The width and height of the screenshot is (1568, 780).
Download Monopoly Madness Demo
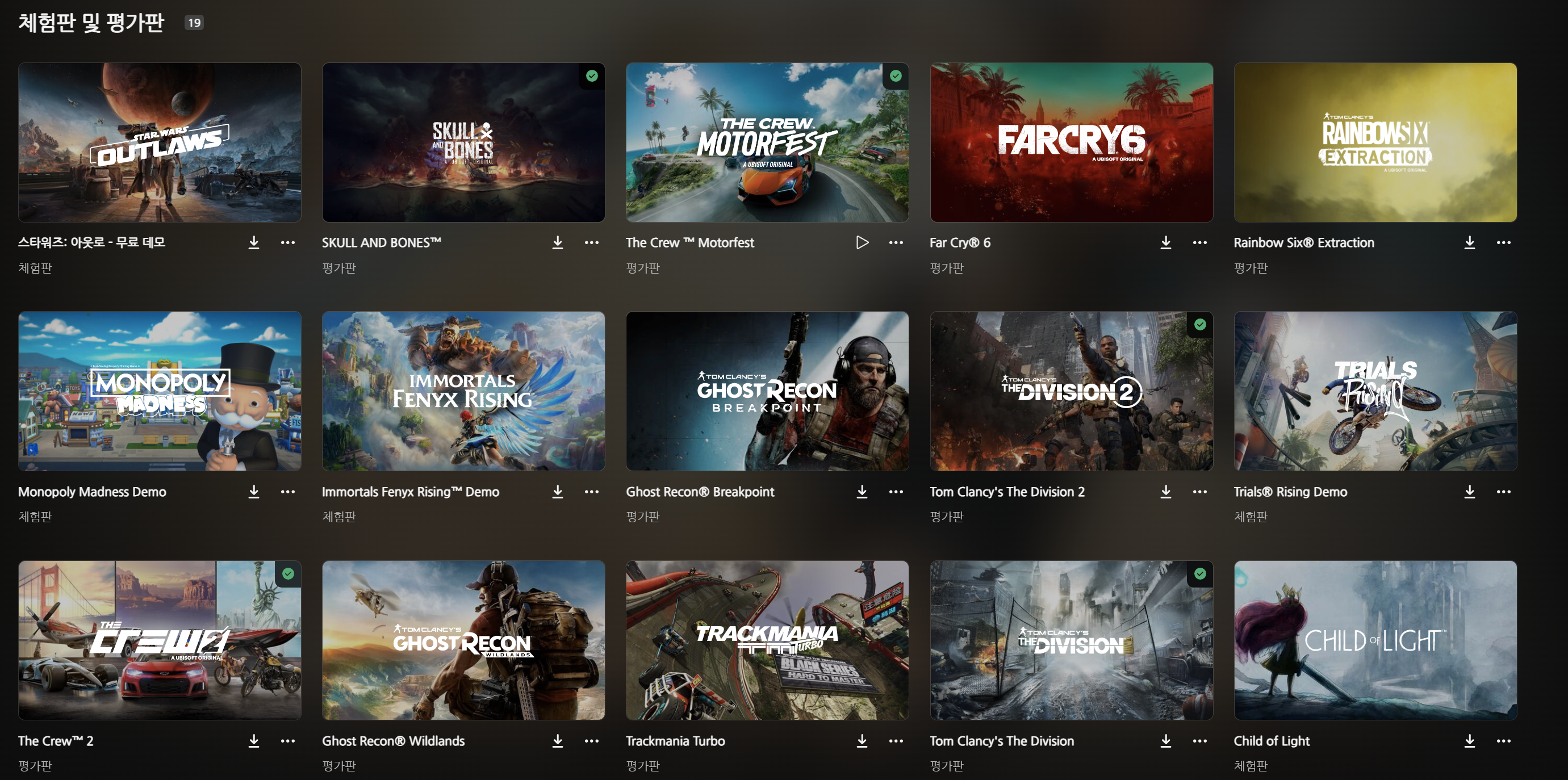[254, 492]
